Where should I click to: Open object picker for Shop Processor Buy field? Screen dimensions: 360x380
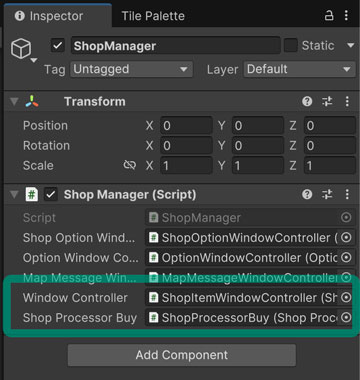coord(346,317)
